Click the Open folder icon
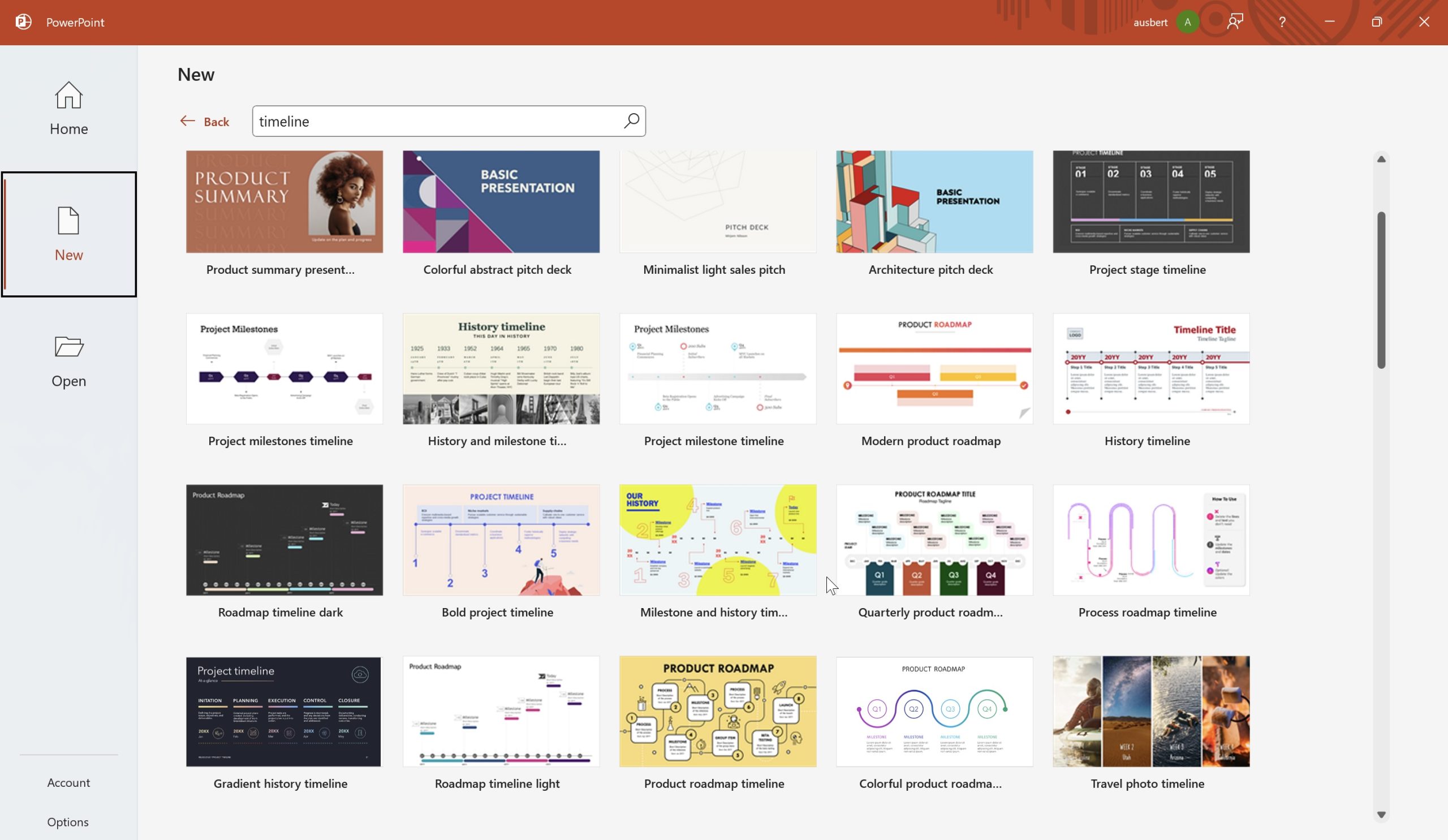1448x840 pixels. 68,347
